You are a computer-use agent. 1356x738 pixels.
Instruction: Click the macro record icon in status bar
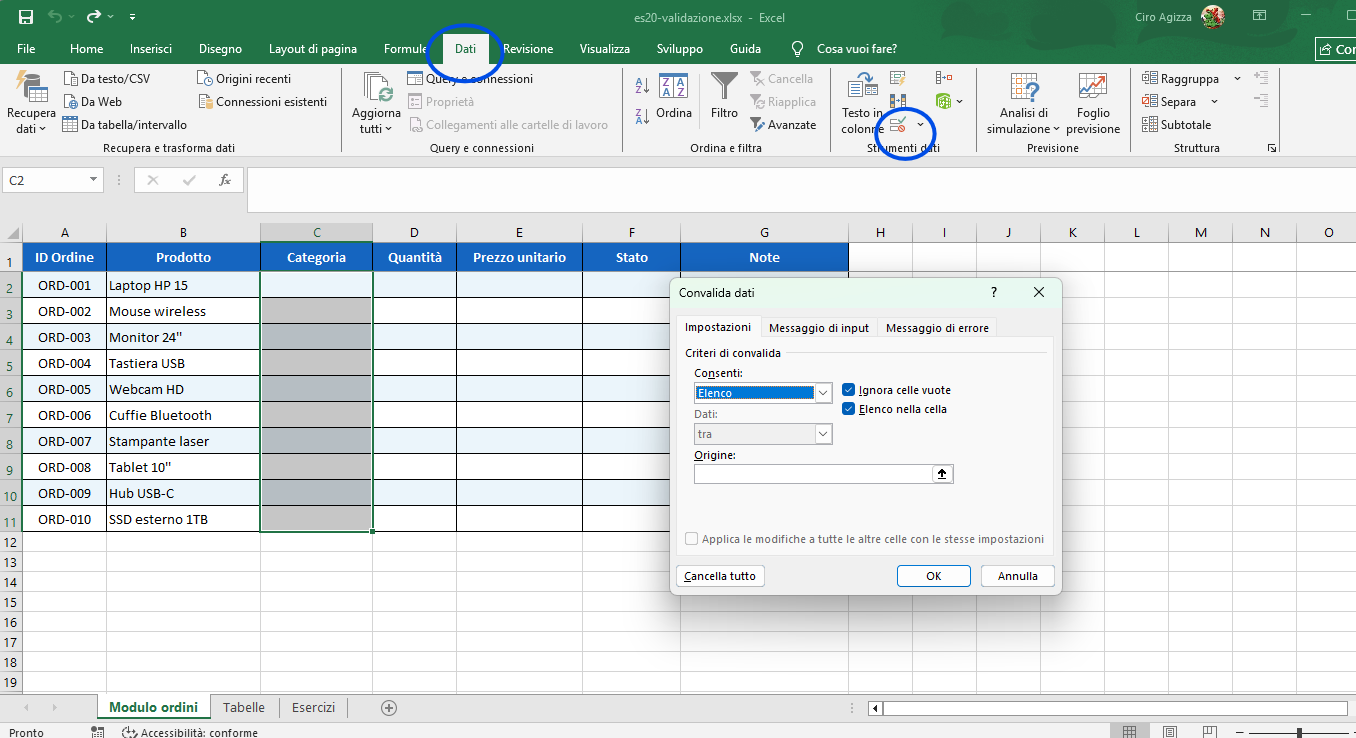(x=97, y=732)
